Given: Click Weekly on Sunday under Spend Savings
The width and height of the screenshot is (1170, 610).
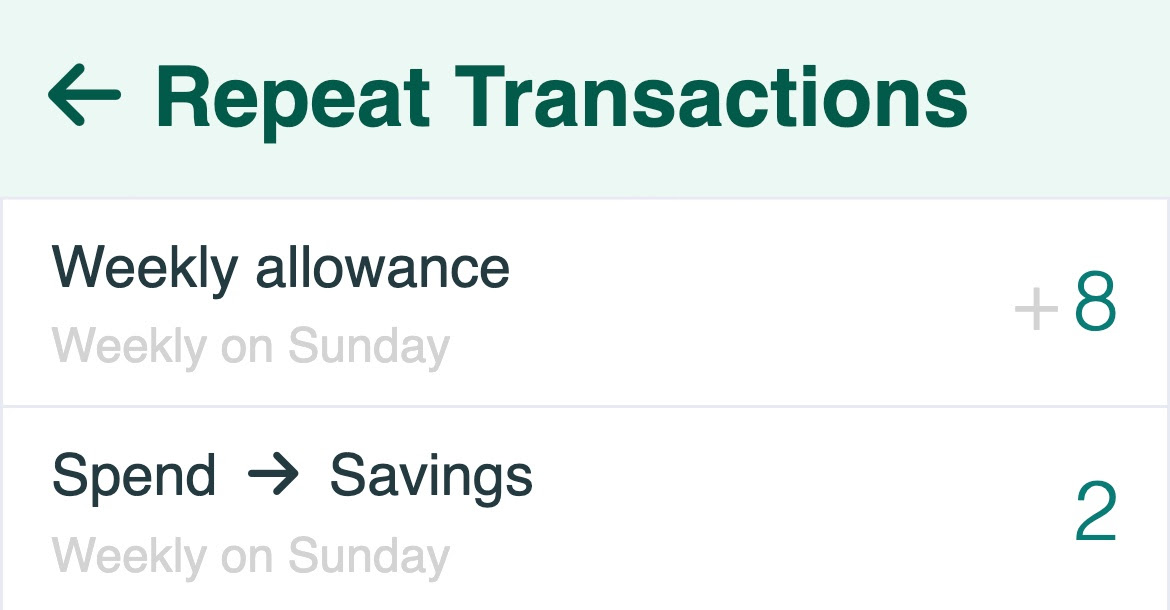Looking at the screenshot, I should [x=250, y=556].
